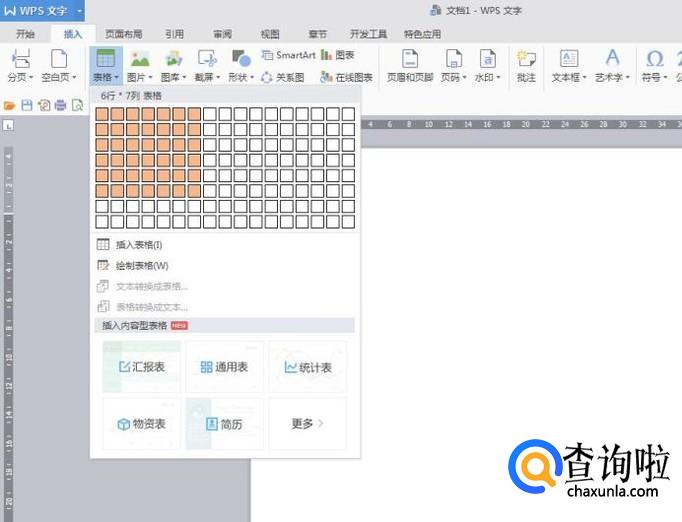Click the Picture (图片) icon
682x522 pixels.
pos(140,58)
